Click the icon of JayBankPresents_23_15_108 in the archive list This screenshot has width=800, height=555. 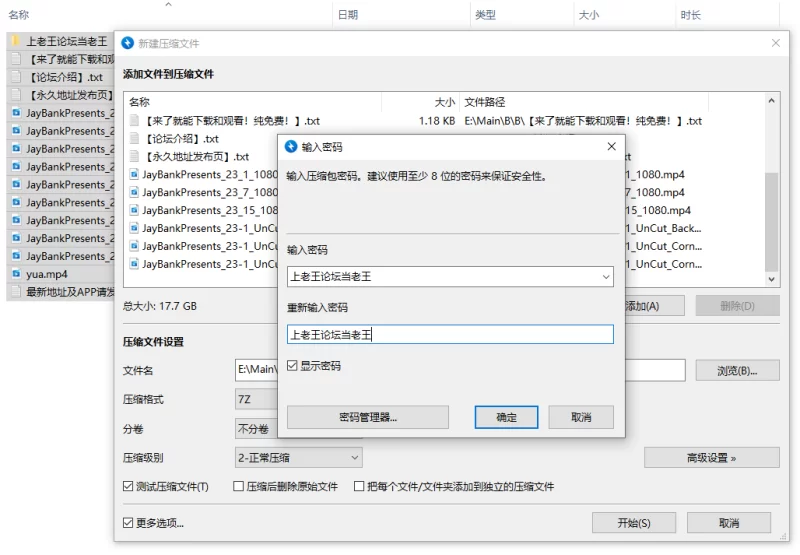point(134,210)
